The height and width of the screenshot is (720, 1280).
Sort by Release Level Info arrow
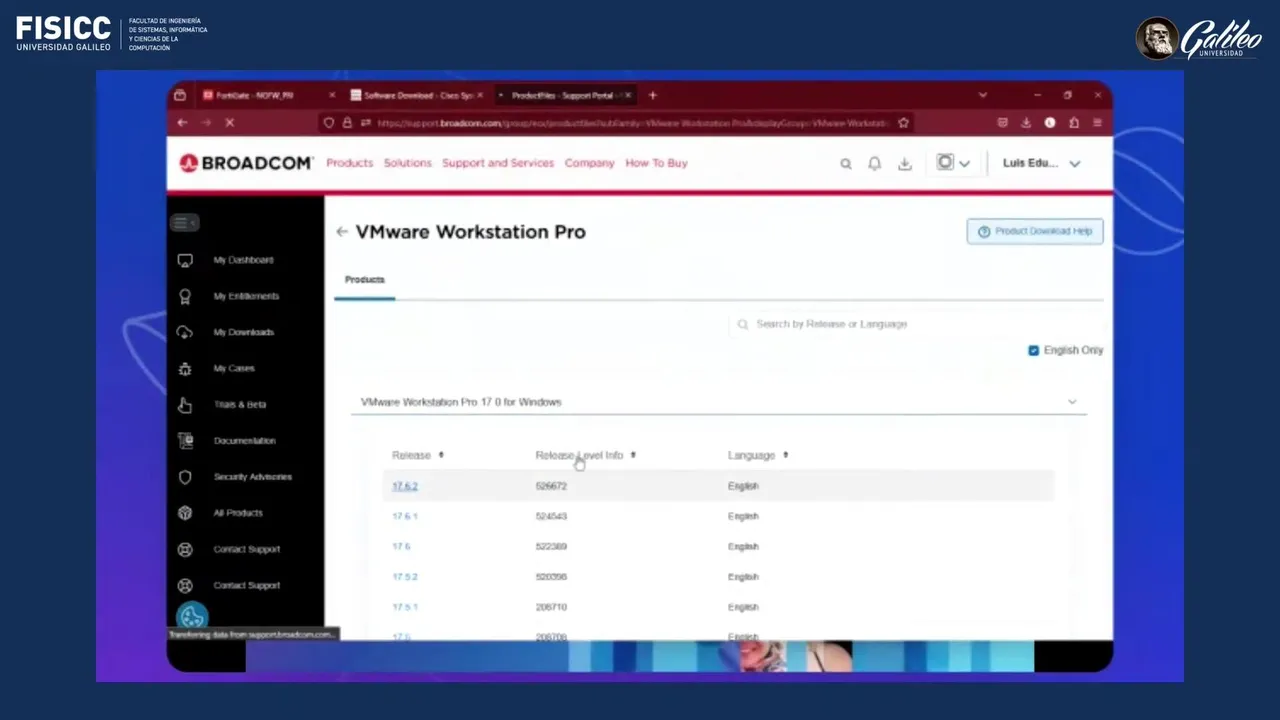[633, 456]
